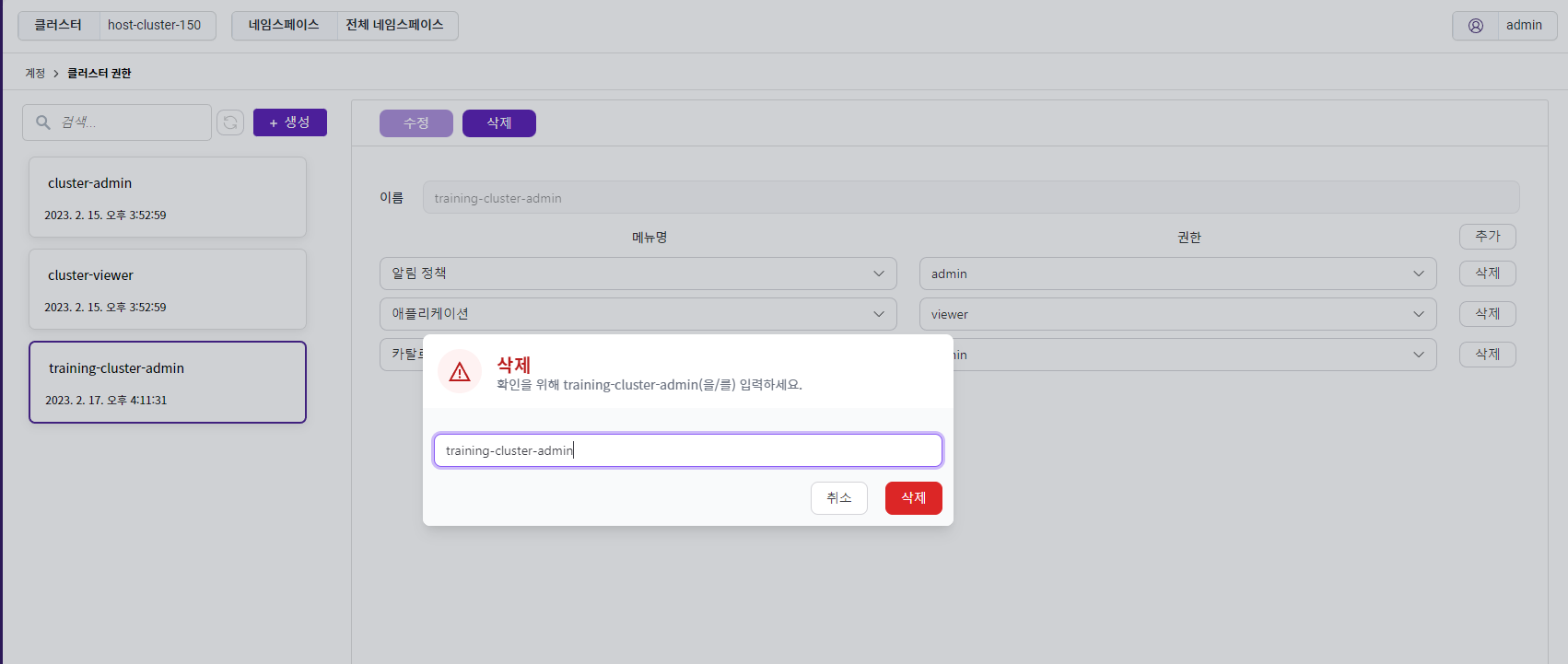Open the 애플리케이션 menu name dropdown
The width and height of the screenshot is (1568, 664).
tap(638, 314)
